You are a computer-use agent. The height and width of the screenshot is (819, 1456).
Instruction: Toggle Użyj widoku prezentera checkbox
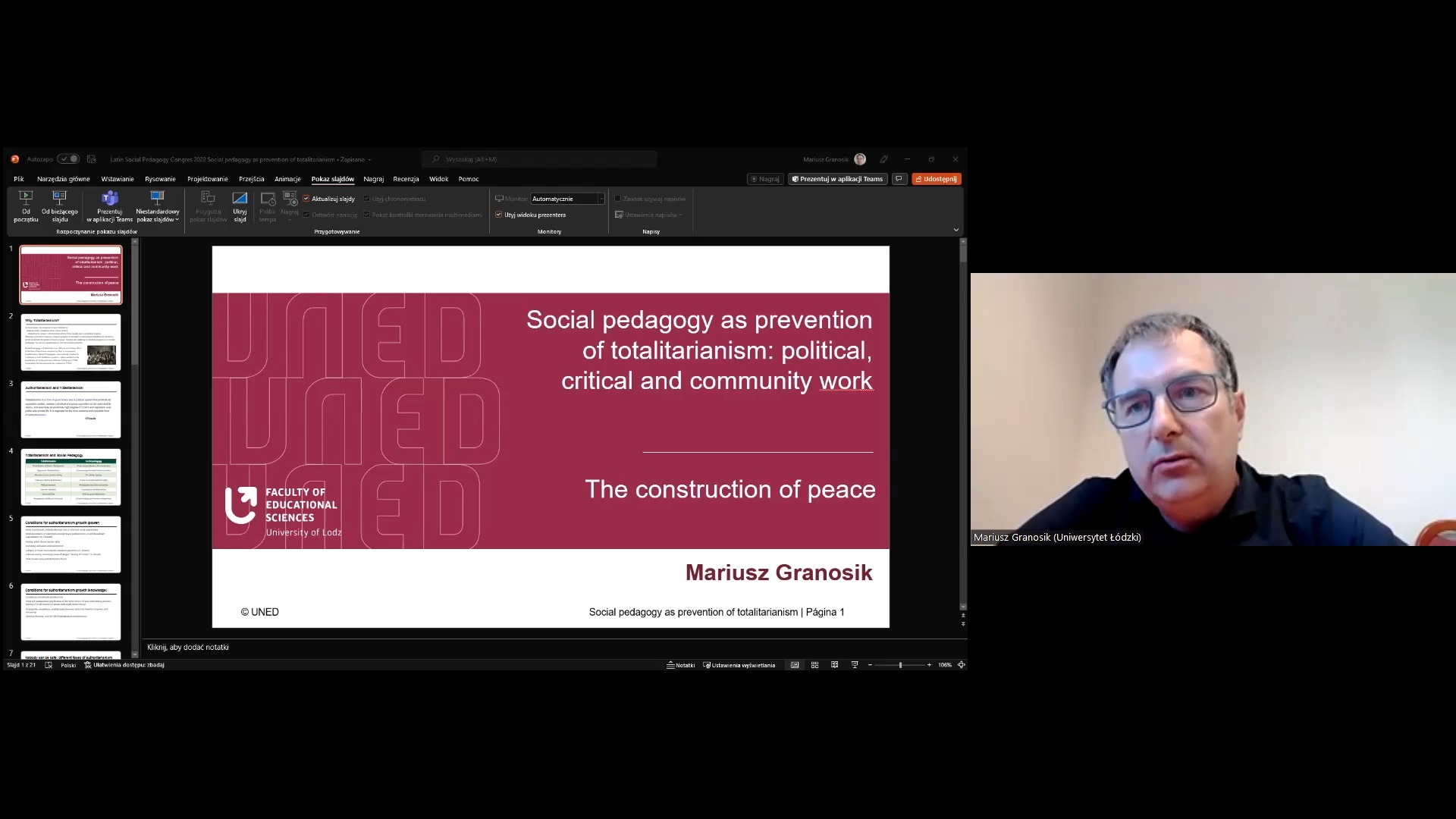pos(498,215)
